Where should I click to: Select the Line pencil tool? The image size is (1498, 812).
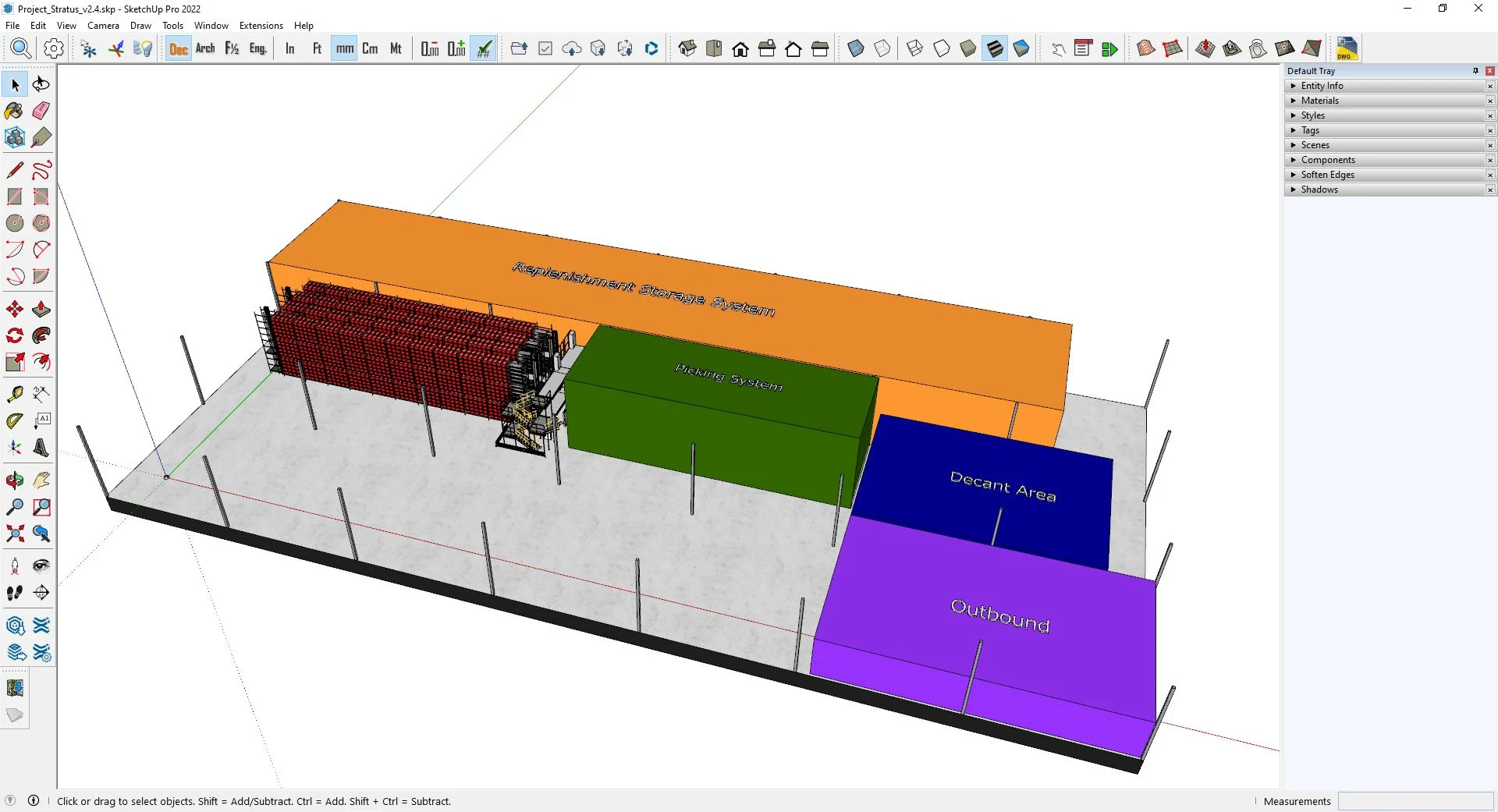pyautogui.click(x=15, y=170)
